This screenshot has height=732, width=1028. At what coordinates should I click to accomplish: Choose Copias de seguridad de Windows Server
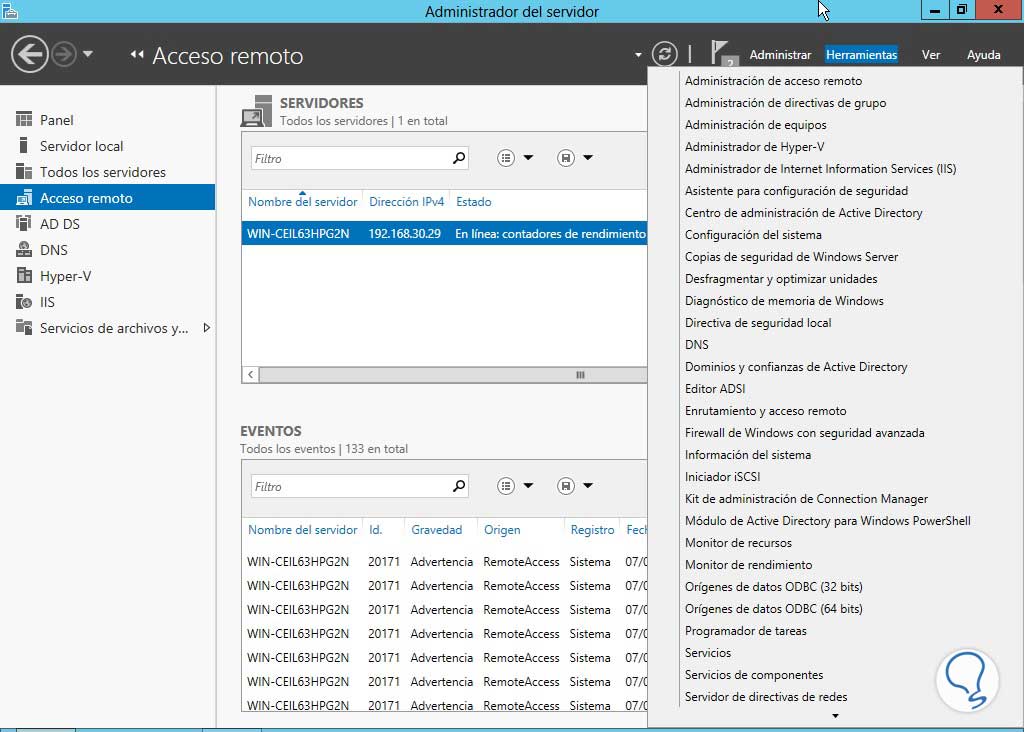(791, 257)
